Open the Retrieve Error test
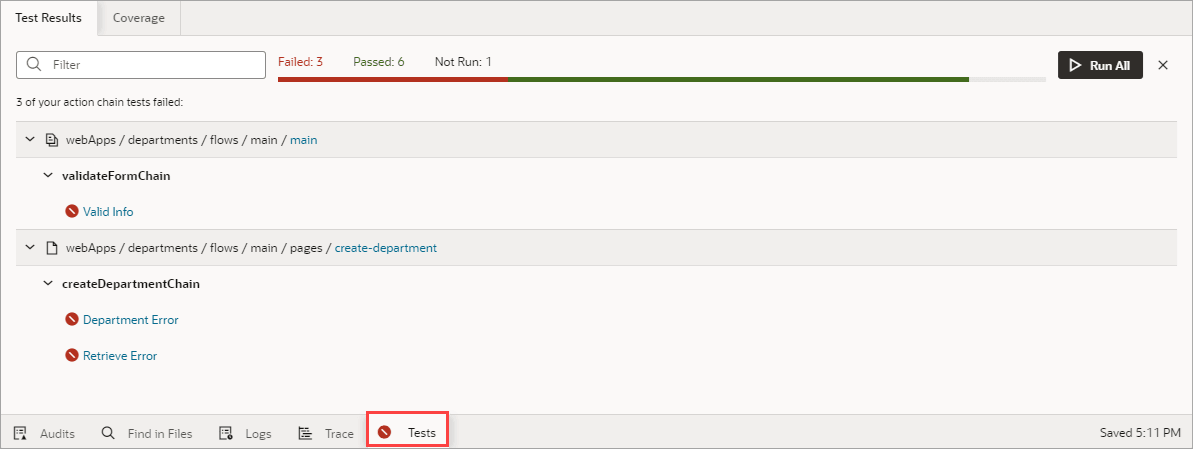 pyautogui.click(x=120, y=355)
